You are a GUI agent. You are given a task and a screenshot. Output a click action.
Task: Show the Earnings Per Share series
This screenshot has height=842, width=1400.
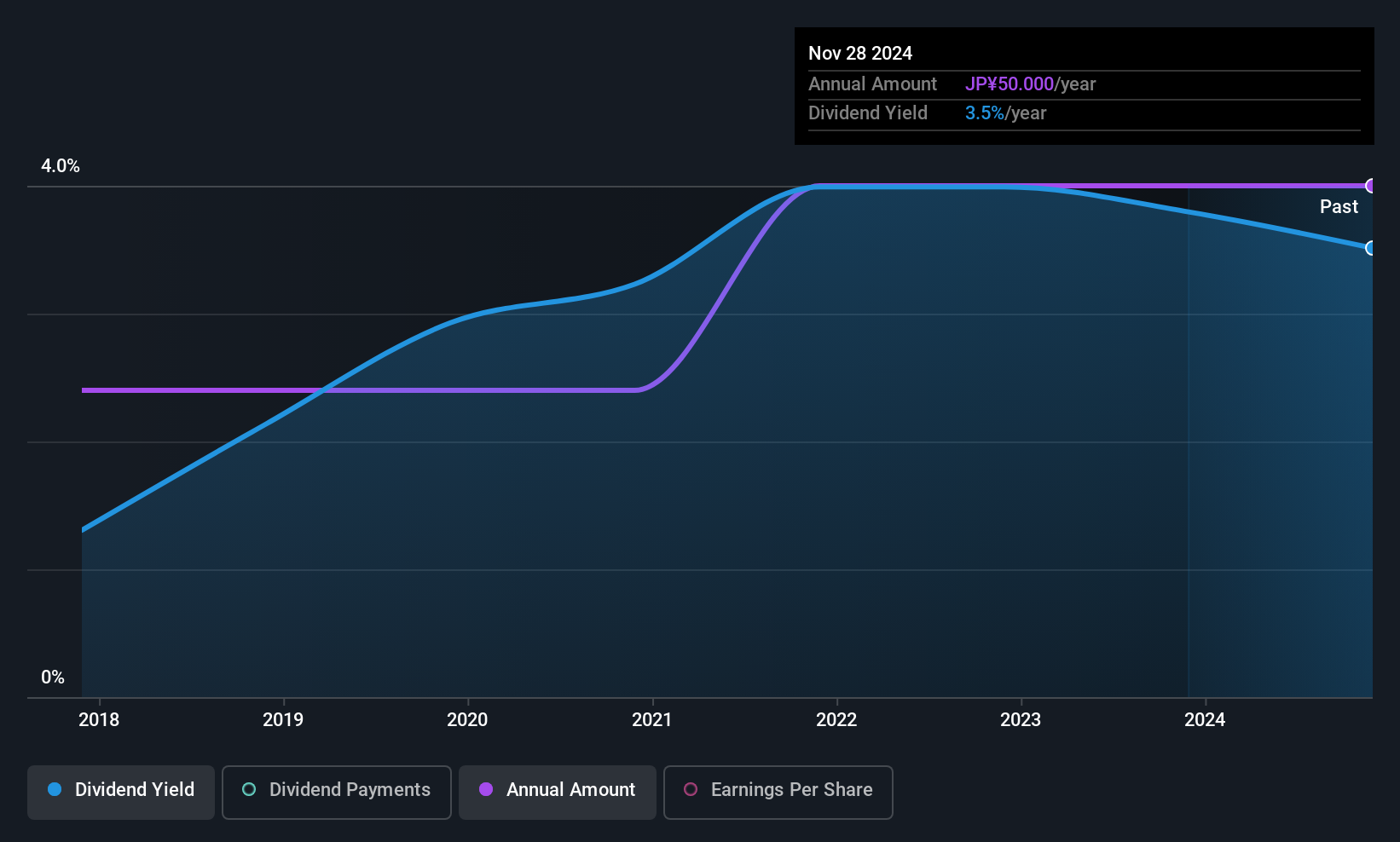point(778,792)
